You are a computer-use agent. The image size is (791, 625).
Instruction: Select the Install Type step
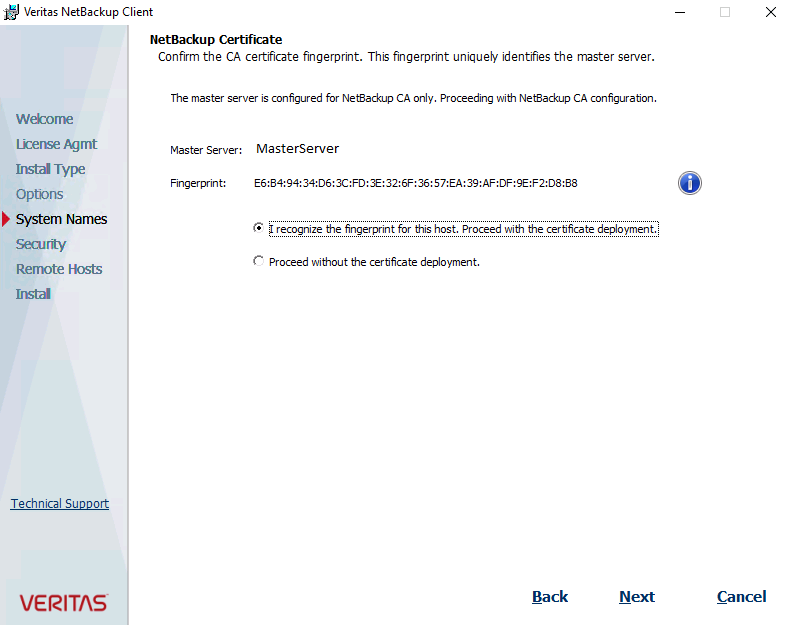pos(50,169)
